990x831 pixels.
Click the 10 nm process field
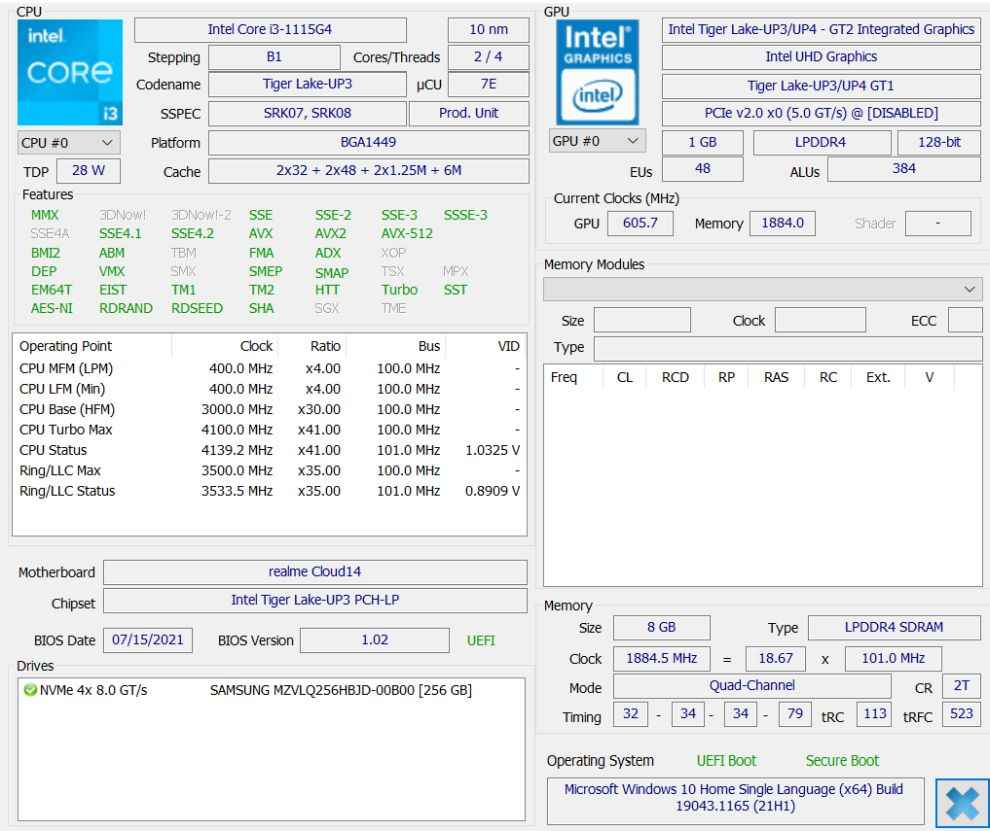[x=489, y=30]
